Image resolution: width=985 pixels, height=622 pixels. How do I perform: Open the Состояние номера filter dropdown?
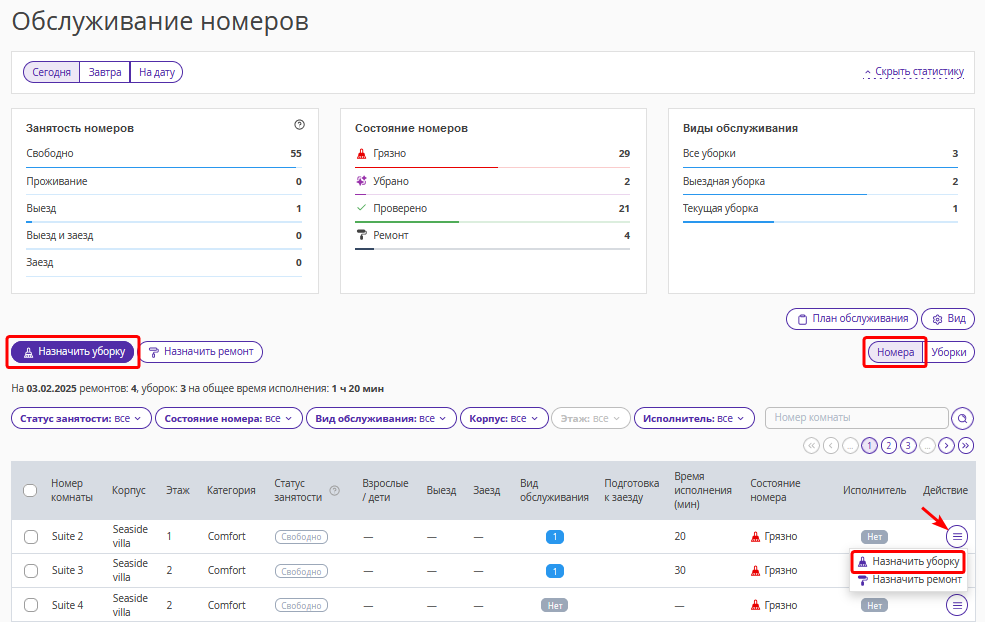(228, 418)
